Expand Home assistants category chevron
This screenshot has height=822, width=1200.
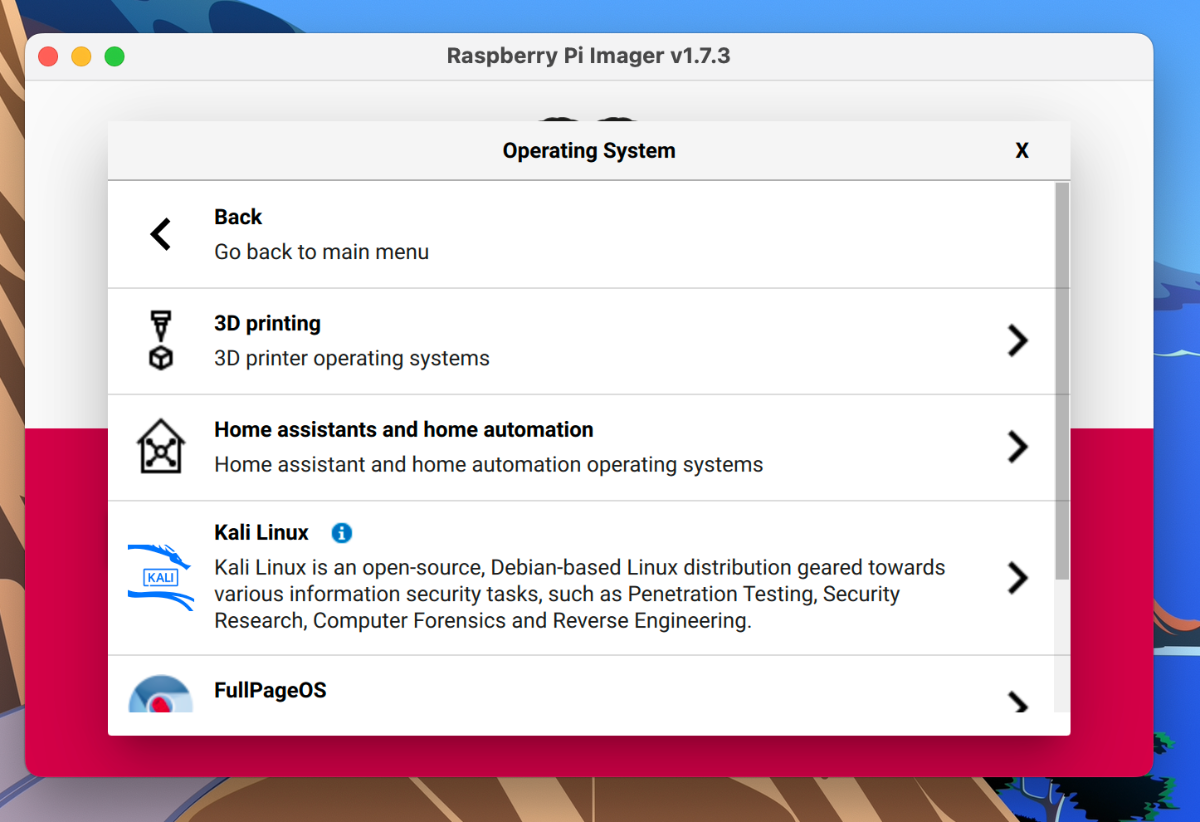1018,447
